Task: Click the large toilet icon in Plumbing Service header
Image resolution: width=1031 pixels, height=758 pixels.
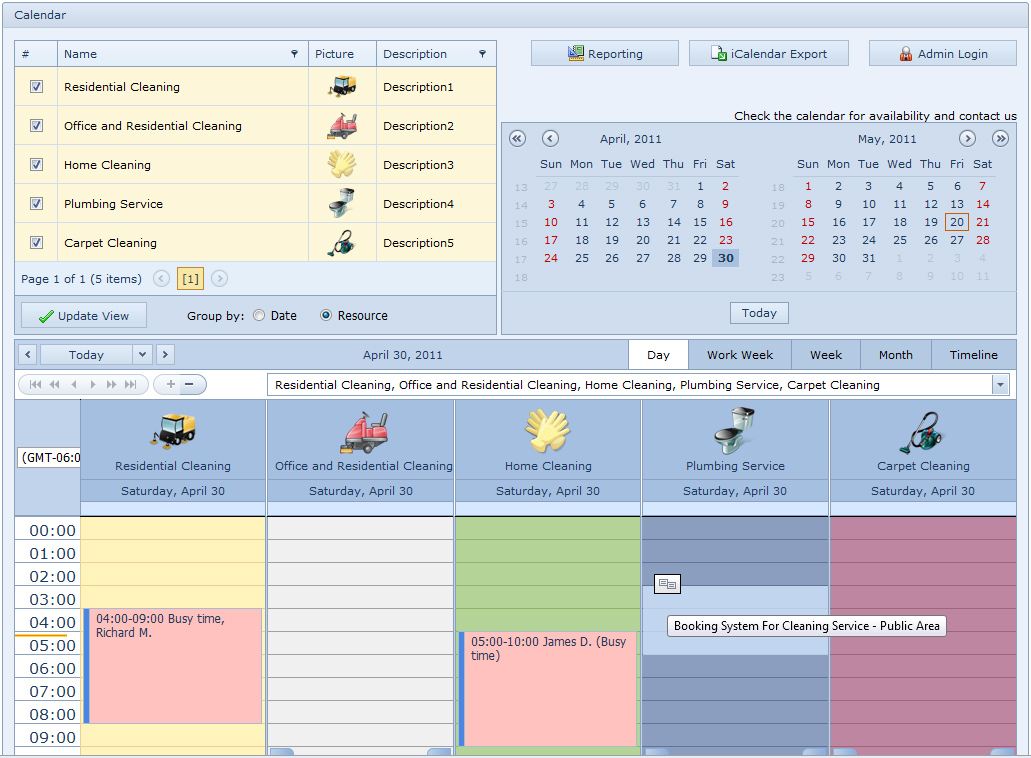Action: [x=734, y=431]
